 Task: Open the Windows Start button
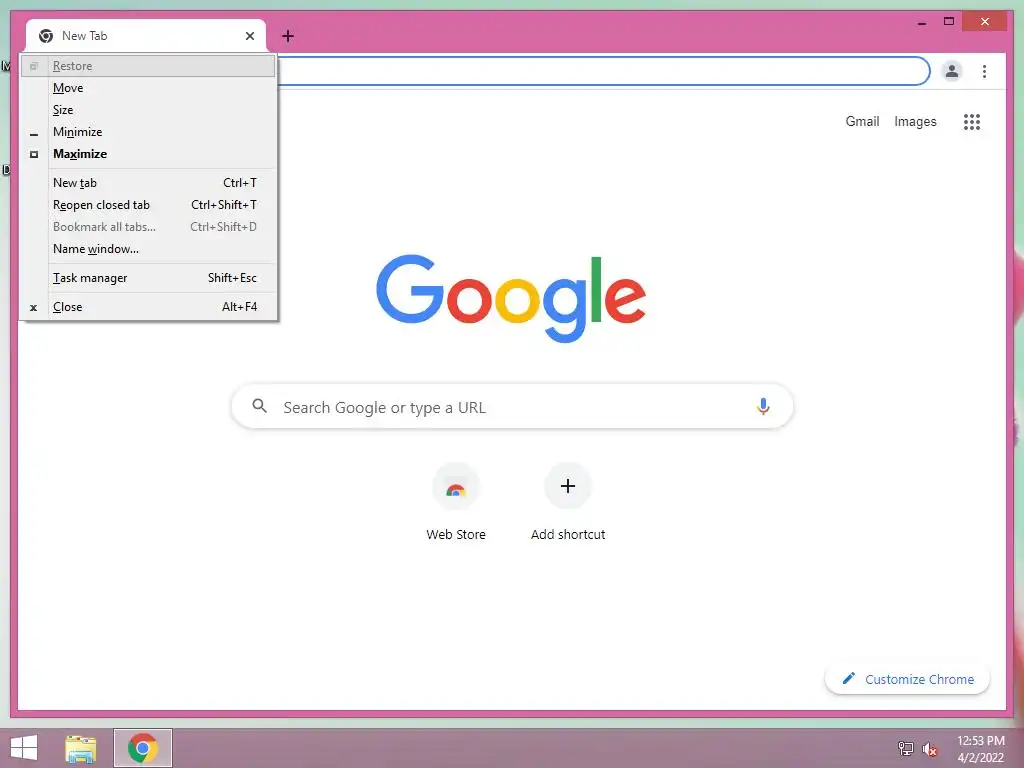click(24, 748)
